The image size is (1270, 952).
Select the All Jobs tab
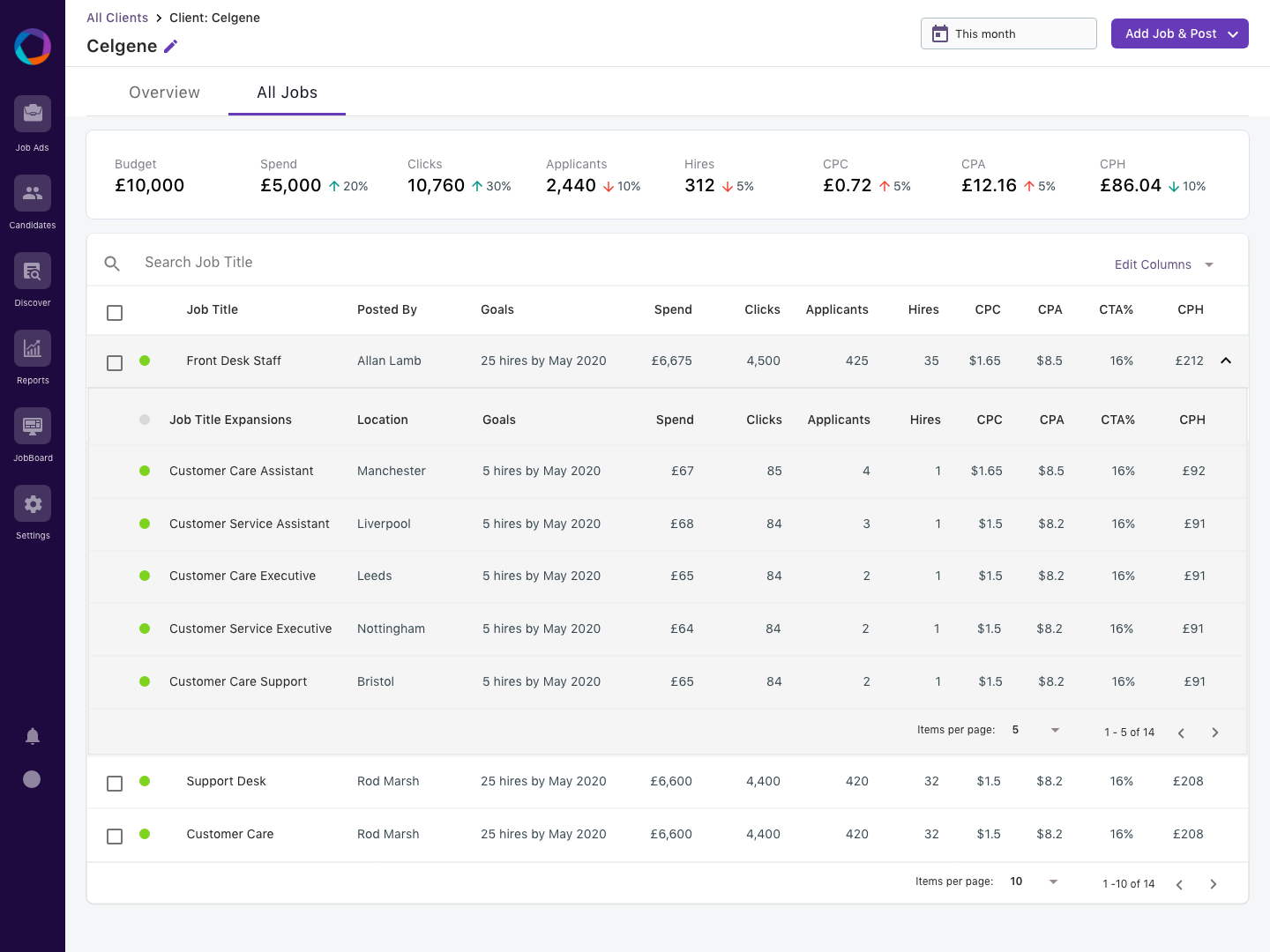coord(287,93)
